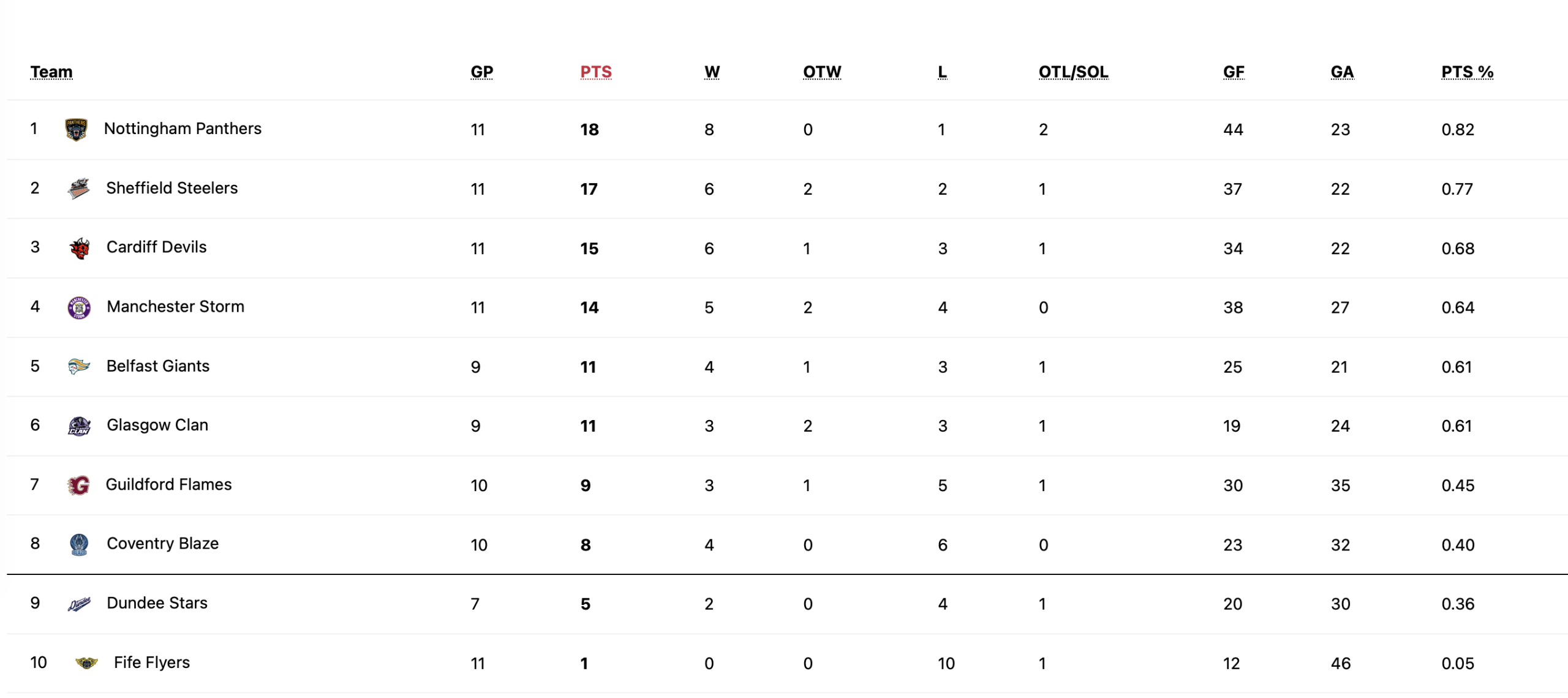Image resolution: width=1568 pixels, height=698 pixels.
Task: Click the Guildford Flames G logo
Action: [x=78, y=486]
